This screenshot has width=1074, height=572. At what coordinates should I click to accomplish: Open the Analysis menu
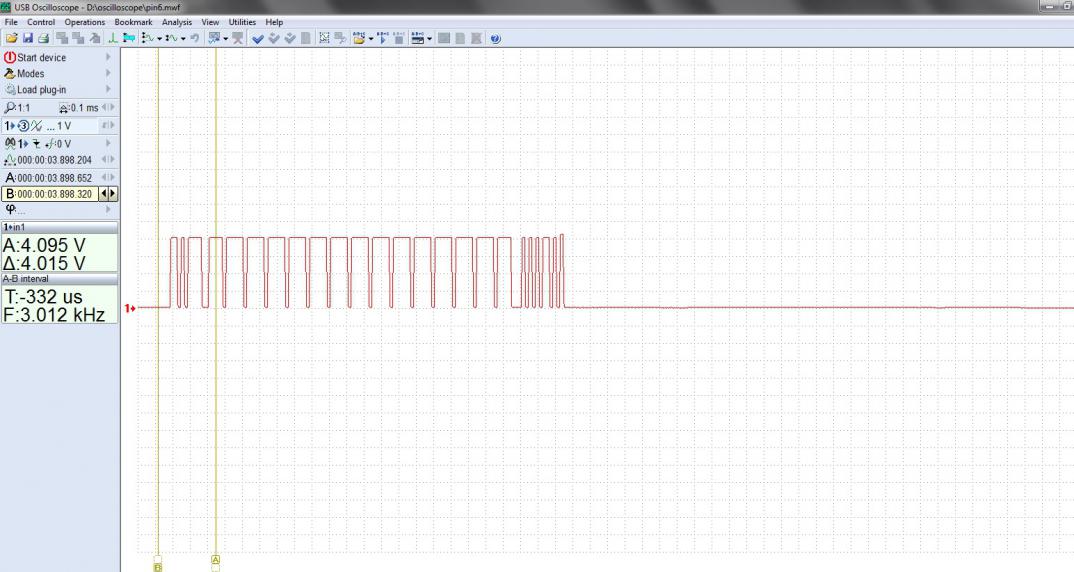click(177, 22)
